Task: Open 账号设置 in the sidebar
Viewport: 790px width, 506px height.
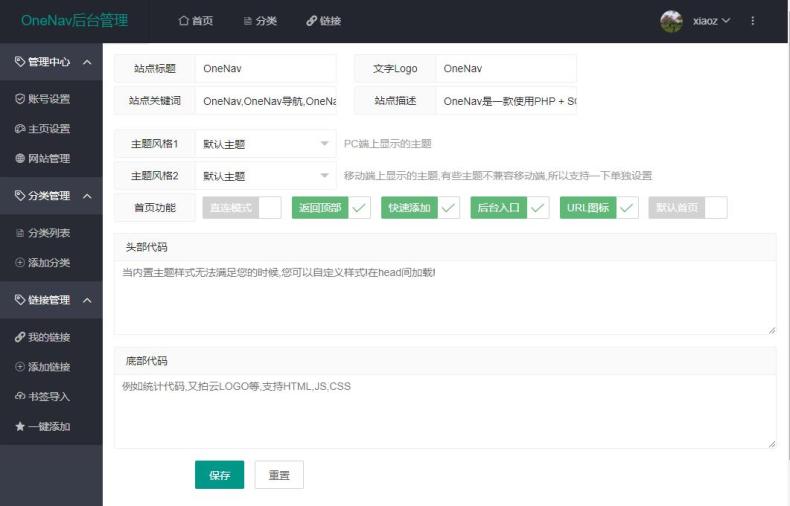Action: click(x=51, y=99)
